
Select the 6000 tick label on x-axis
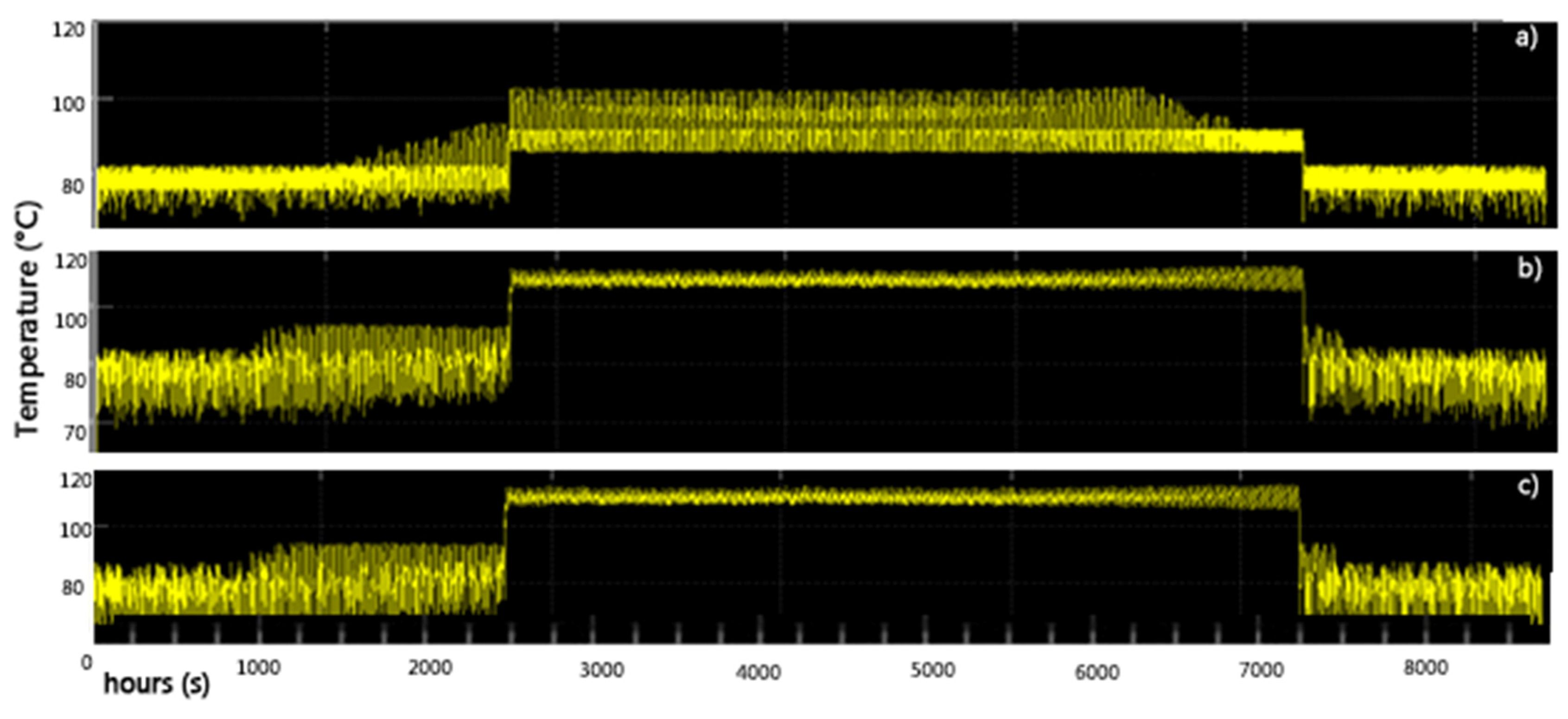coord(1097,673)
